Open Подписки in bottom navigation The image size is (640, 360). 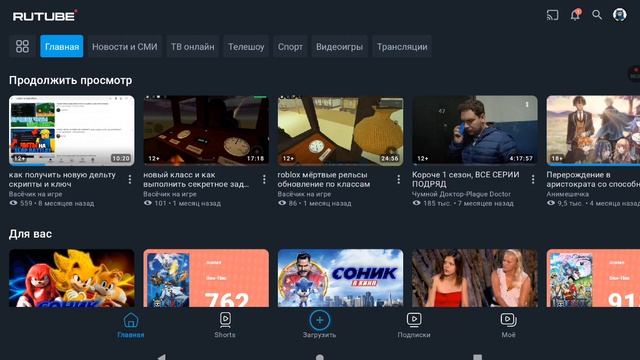(414, 325)
